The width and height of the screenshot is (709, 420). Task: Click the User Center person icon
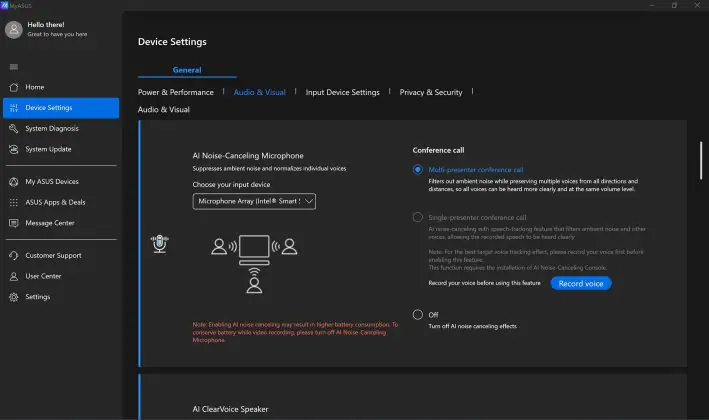[x=14, y=276]
